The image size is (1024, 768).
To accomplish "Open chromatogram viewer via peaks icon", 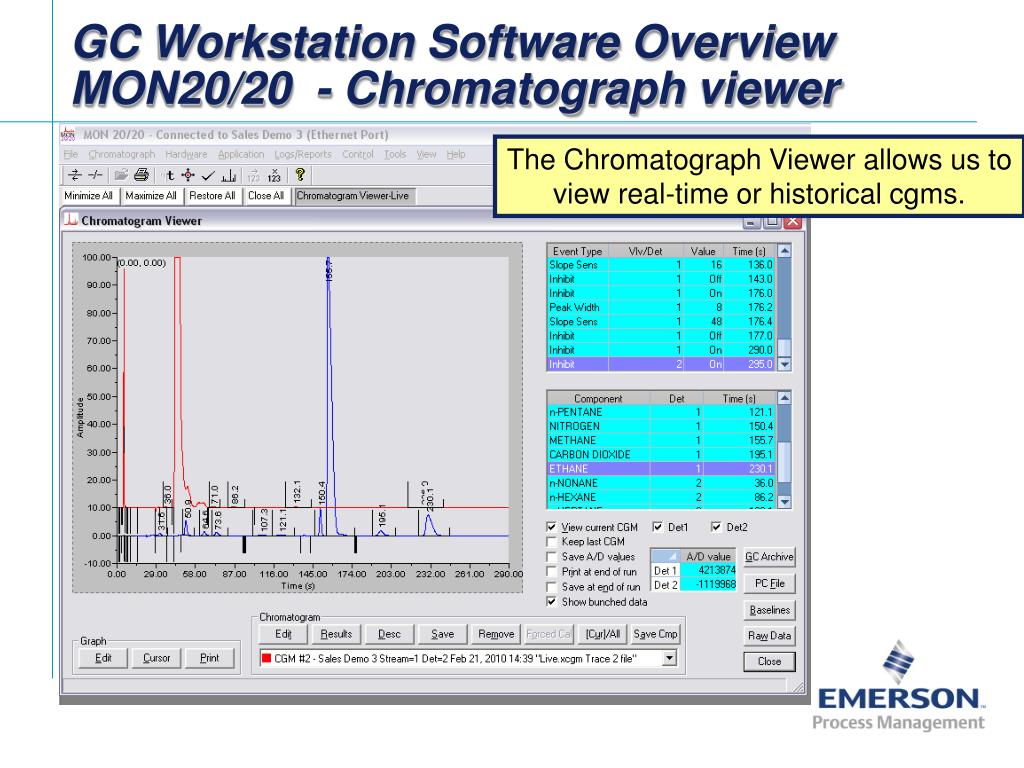I will click(x=229, y=175).
